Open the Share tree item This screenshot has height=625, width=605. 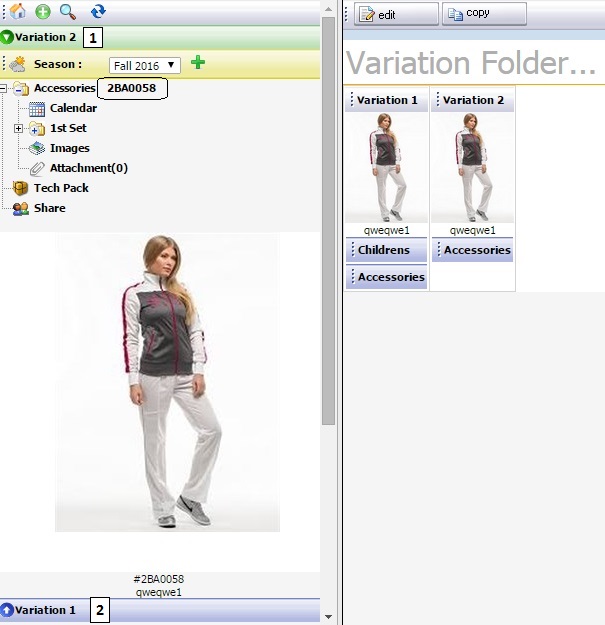pos(50,208)
